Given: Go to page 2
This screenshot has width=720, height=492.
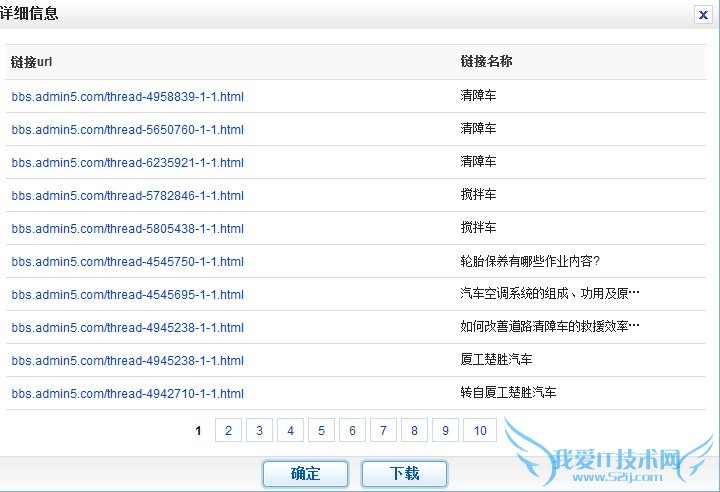Looking at the screenshot, I should coord(228,430).
